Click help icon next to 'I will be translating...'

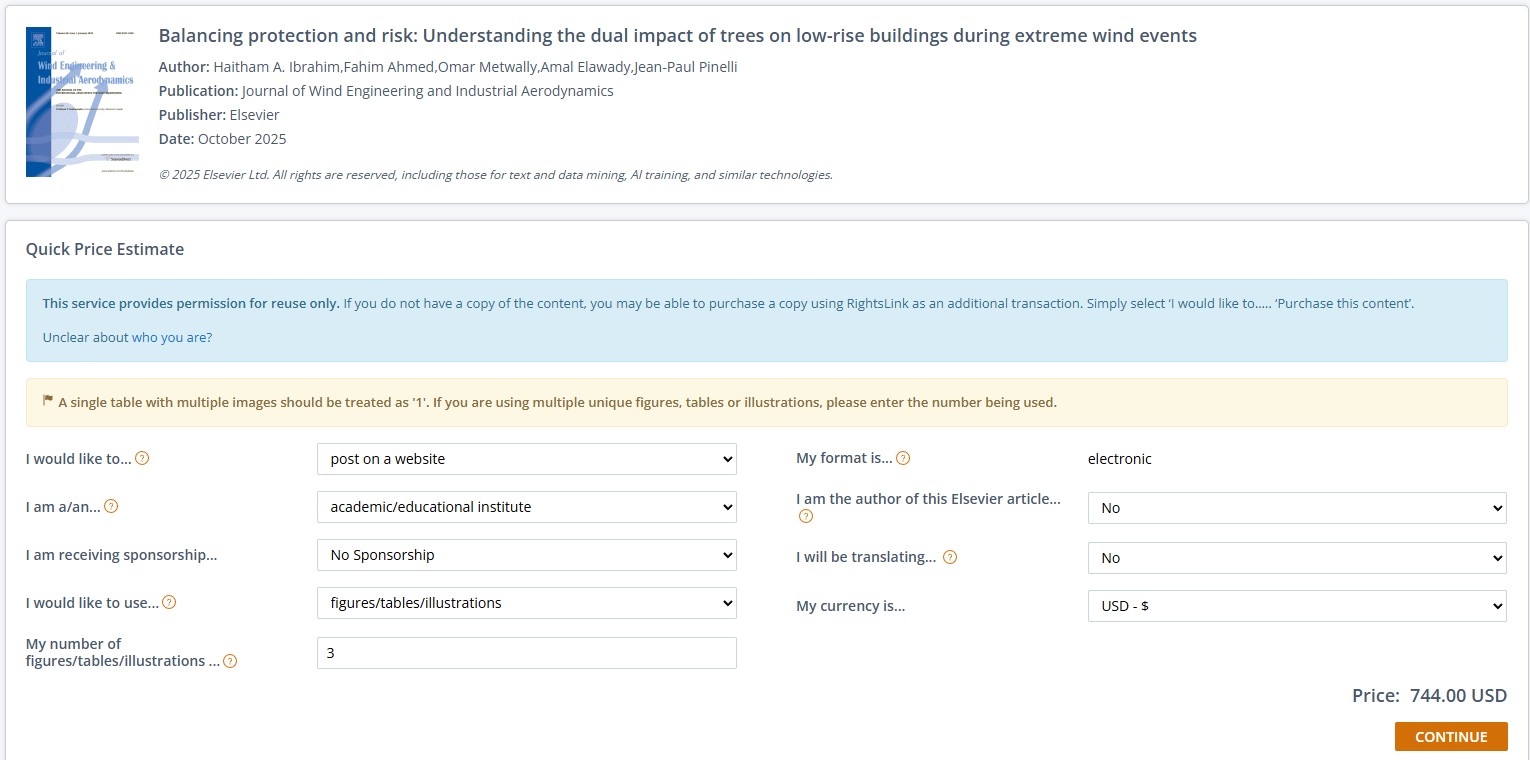(950, 557)
